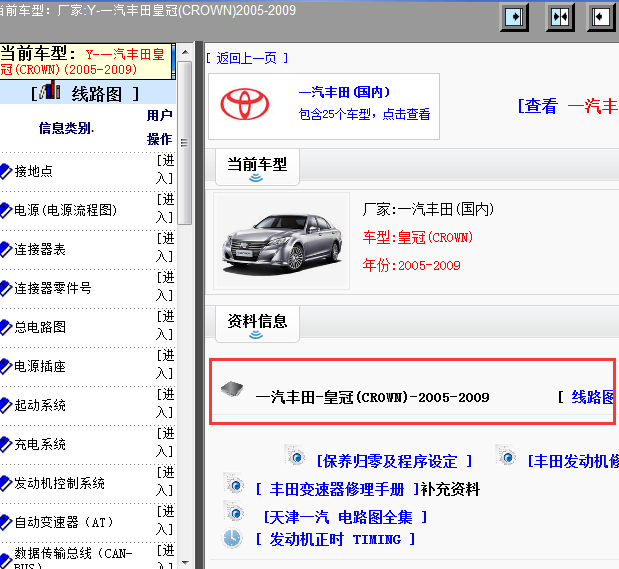This screenshot has width=619, height=569.
Task: Click 进入 for 电源插座
Action: tap(165, 364)
